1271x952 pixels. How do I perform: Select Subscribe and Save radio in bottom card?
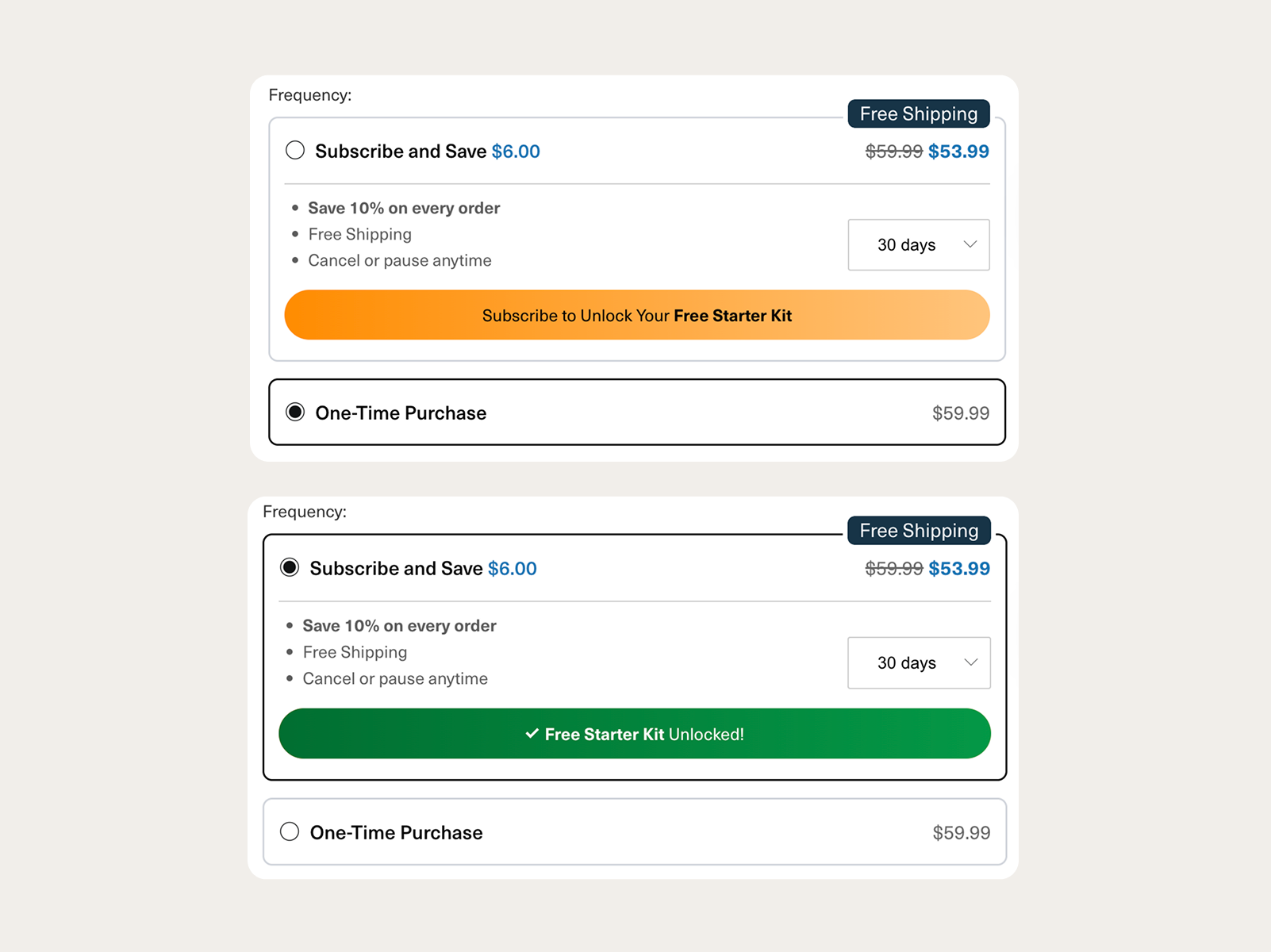[290, 567]
